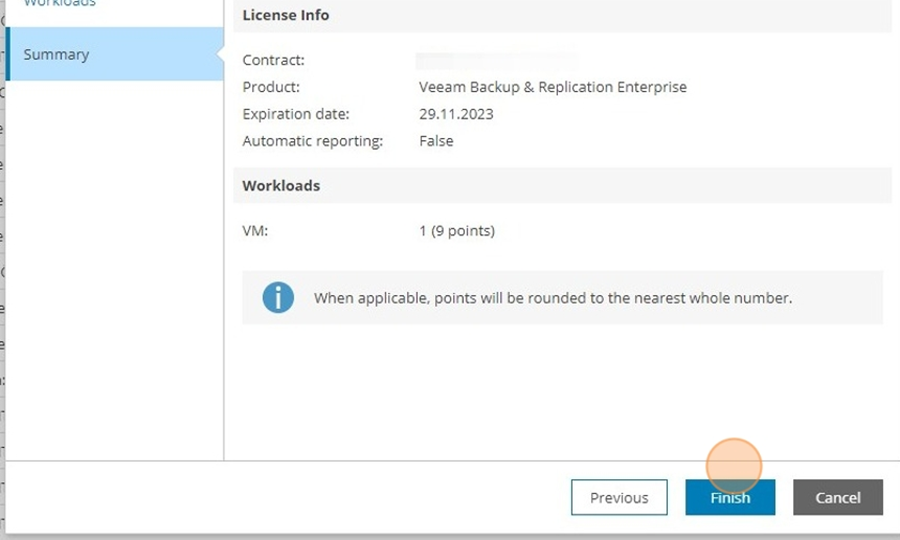Image resolution: width=900 pixels, height=540 pixels.
Task: Click the Finish button
Action: [730, 497]
